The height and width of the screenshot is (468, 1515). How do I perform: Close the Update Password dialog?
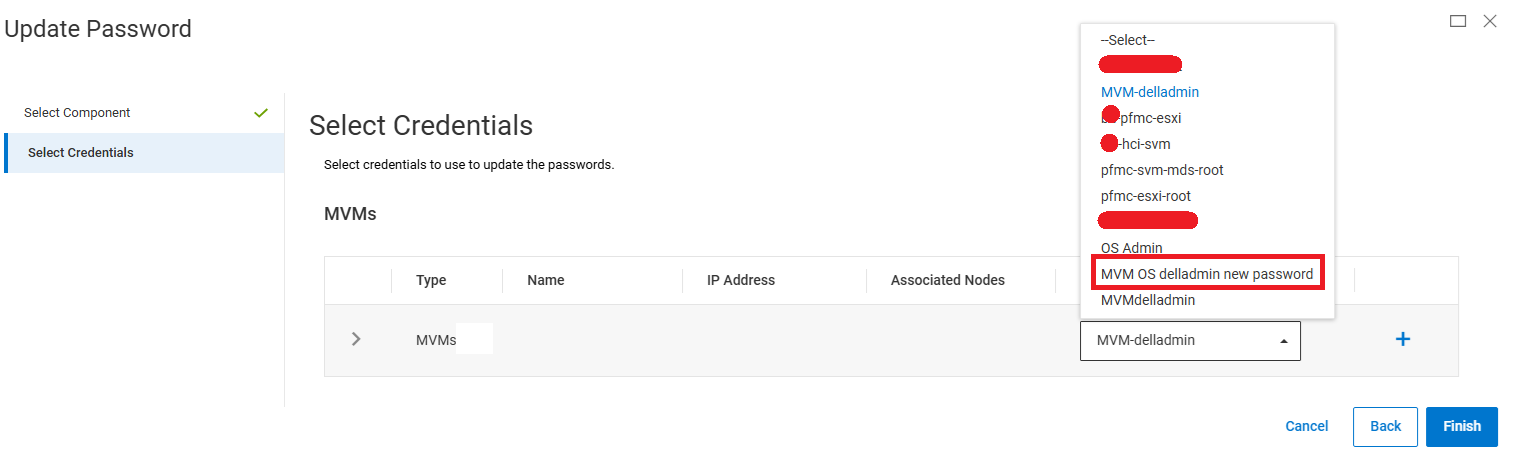point(1490,21)
